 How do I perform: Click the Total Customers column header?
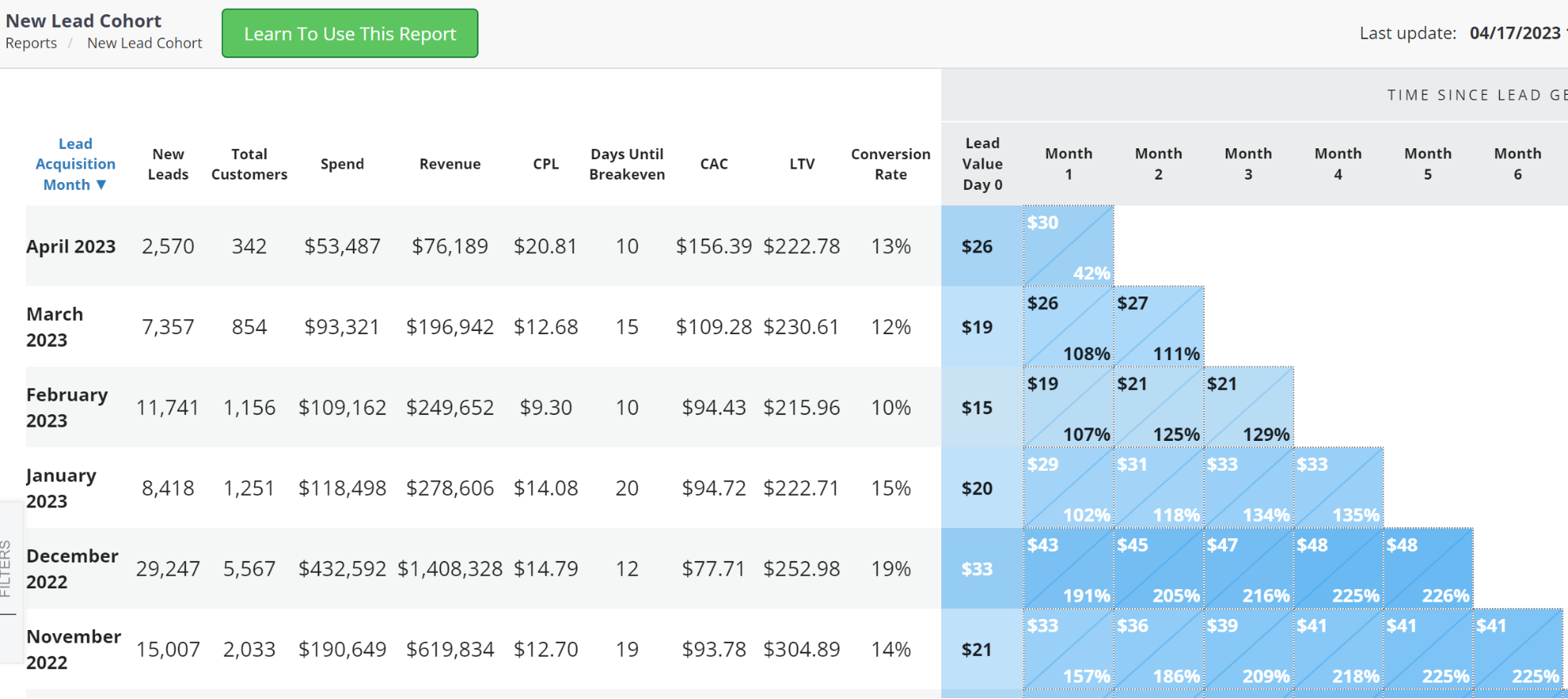[249, 164]
